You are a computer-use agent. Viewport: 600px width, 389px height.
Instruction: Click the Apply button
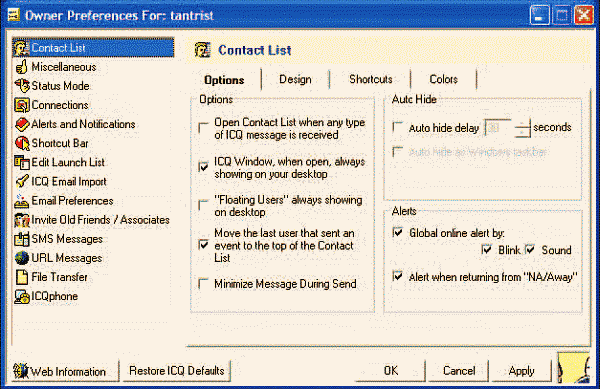(521, 371)
